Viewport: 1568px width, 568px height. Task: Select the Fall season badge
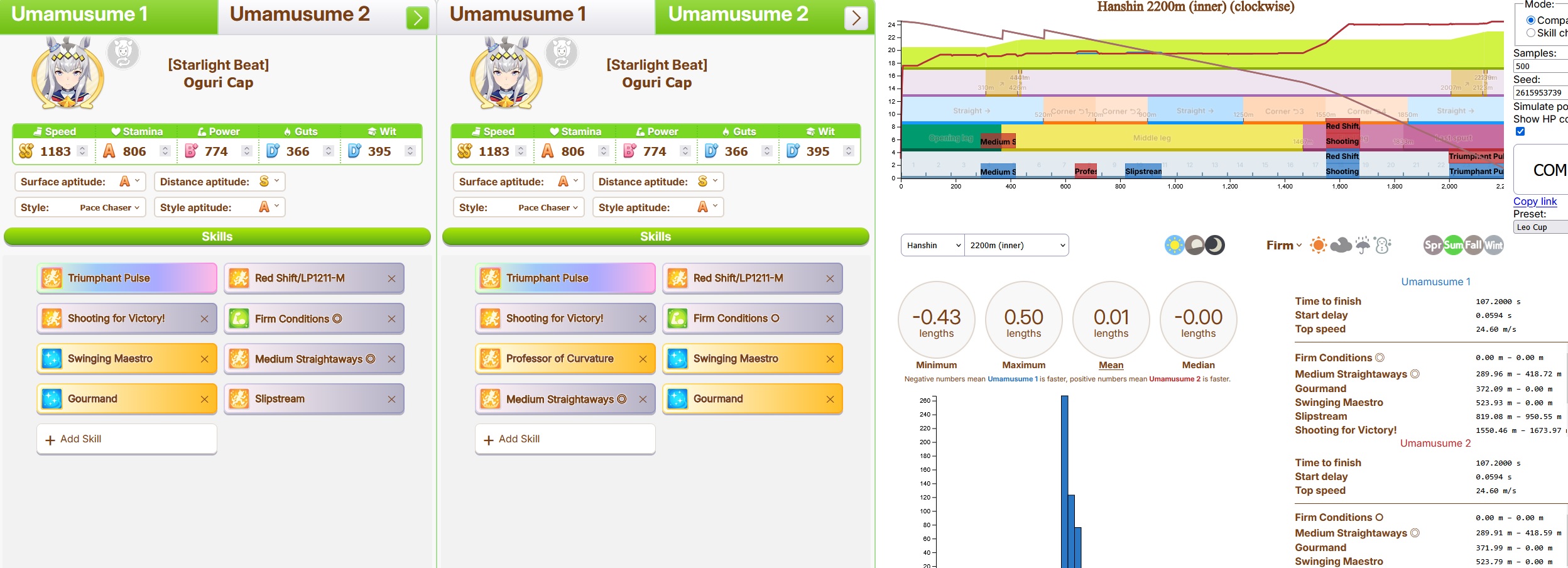(1473, 245)
